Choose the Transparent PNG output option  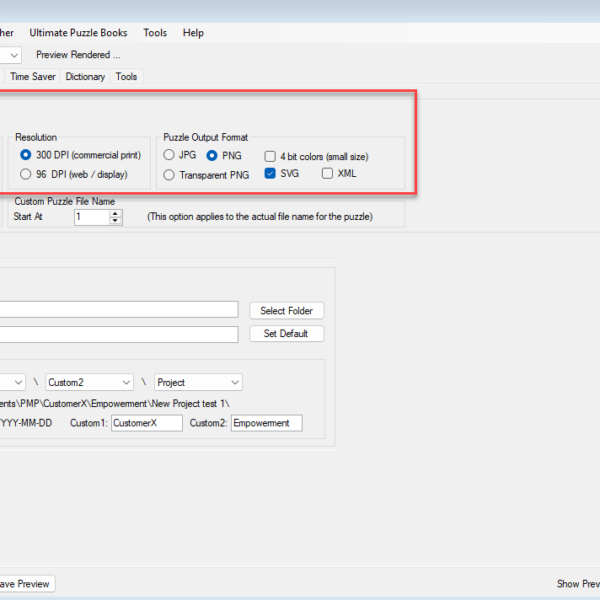click(169, 175)
